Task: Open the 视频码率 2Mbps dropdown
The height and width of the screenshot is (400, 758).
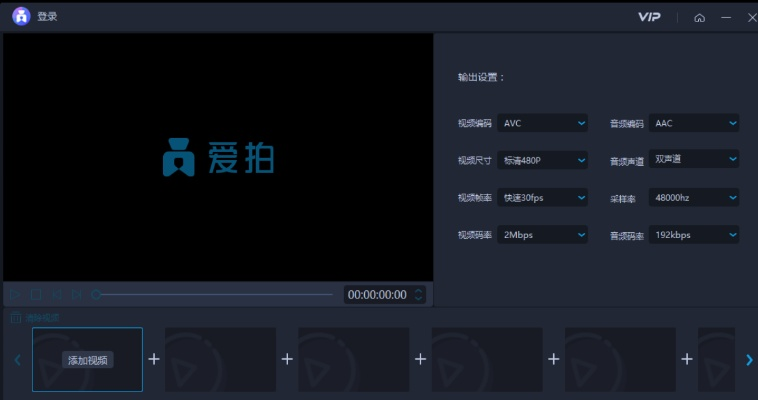Action: click(542, 235)
